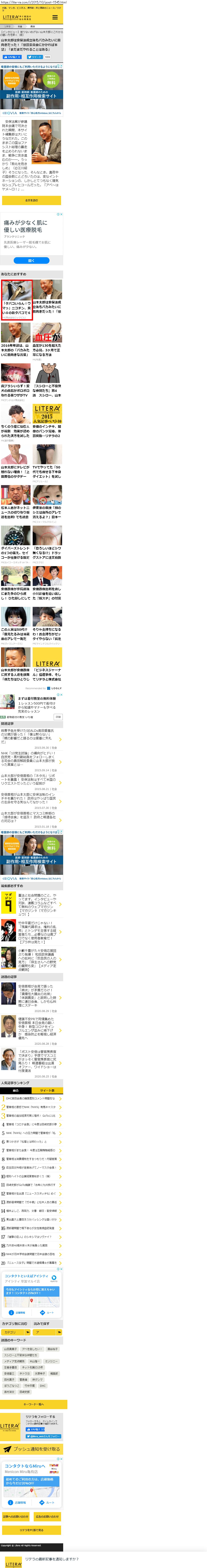The width and height of the screenshot is (207, 1568).
Task: Open the LITERA 2015人気記事ベスト10 thumbnail
Action: pyautogui.click(x=47, y=414)
